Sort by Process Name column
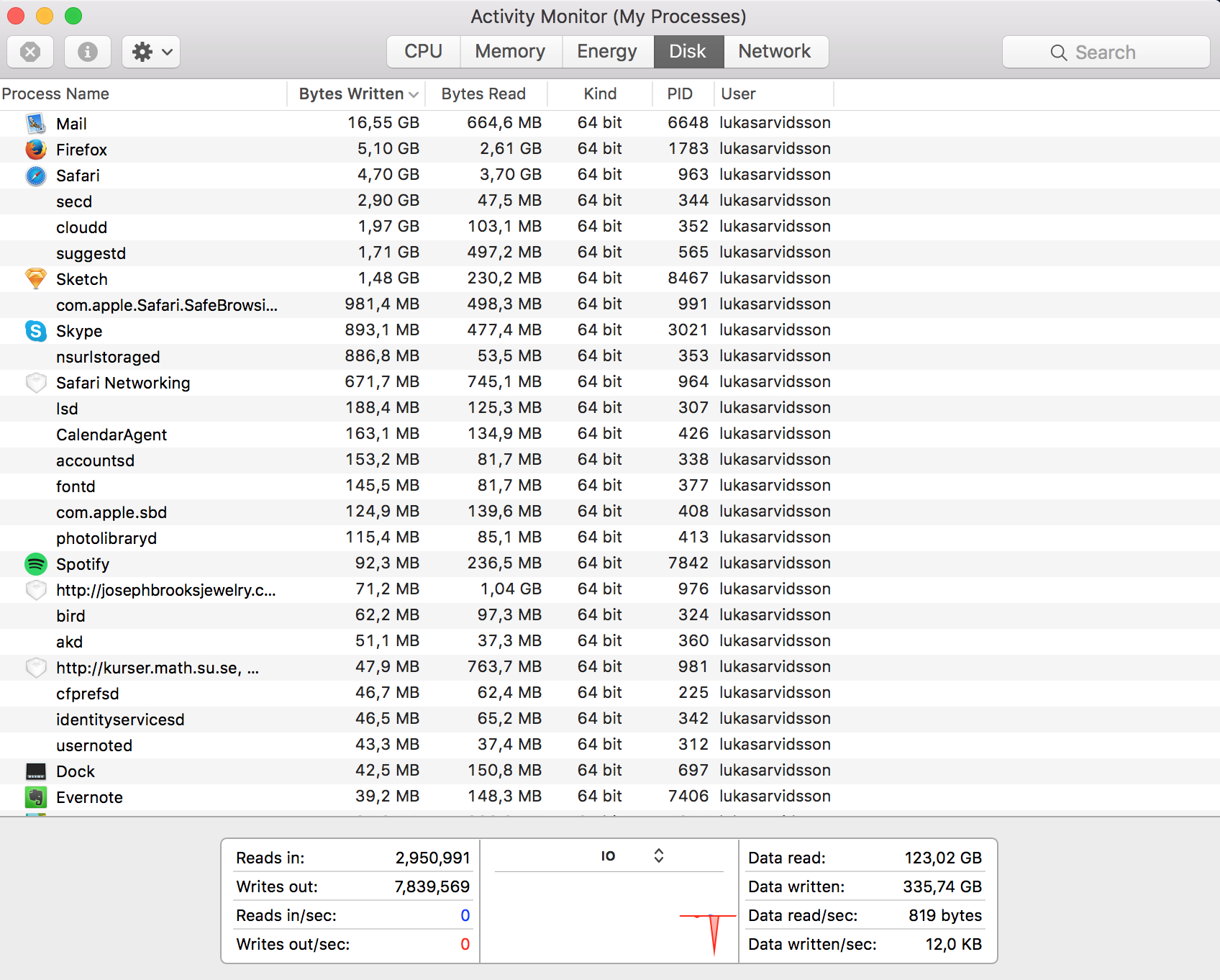This screenshot has width=1220, height=980. [x=143, y=94]
